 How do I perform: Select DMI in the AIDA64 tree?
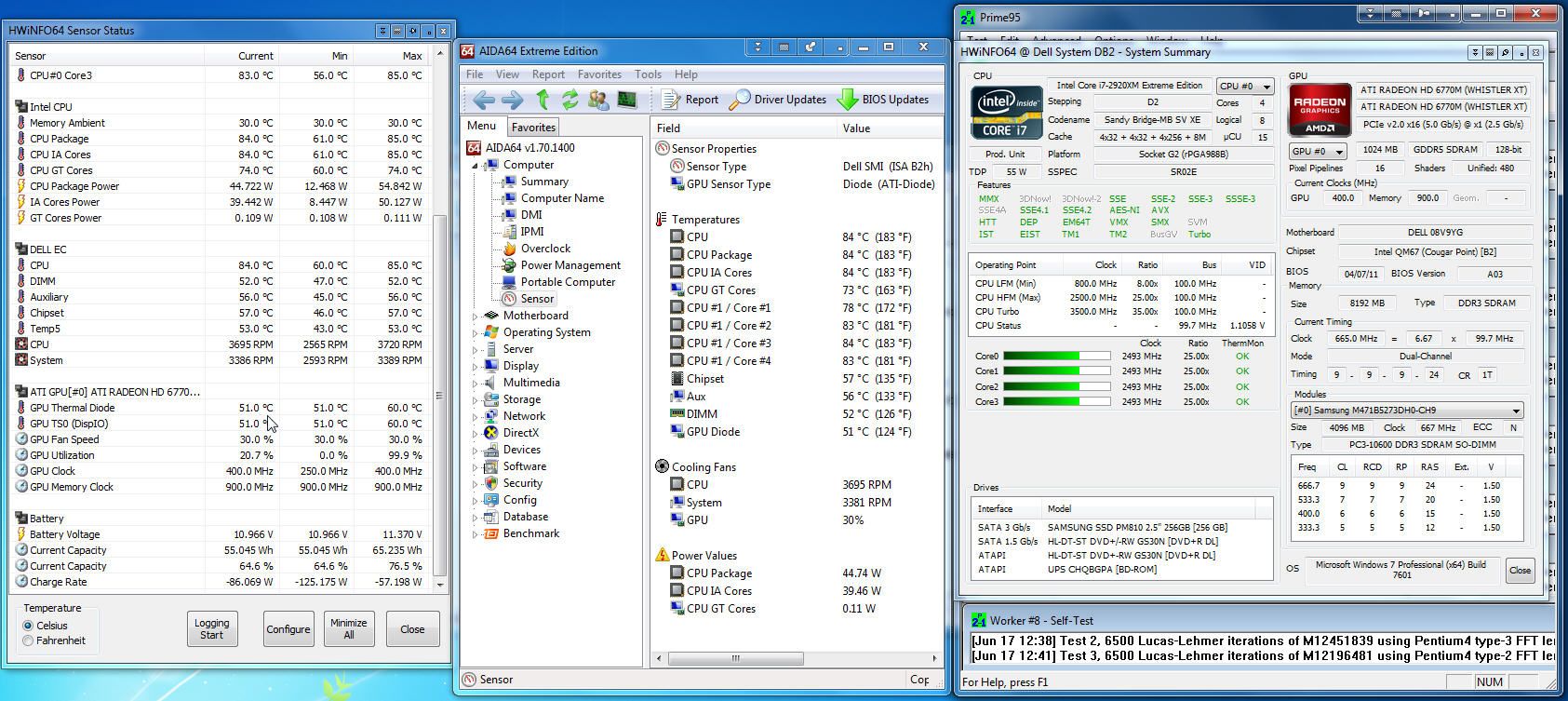tap(531, 215)
